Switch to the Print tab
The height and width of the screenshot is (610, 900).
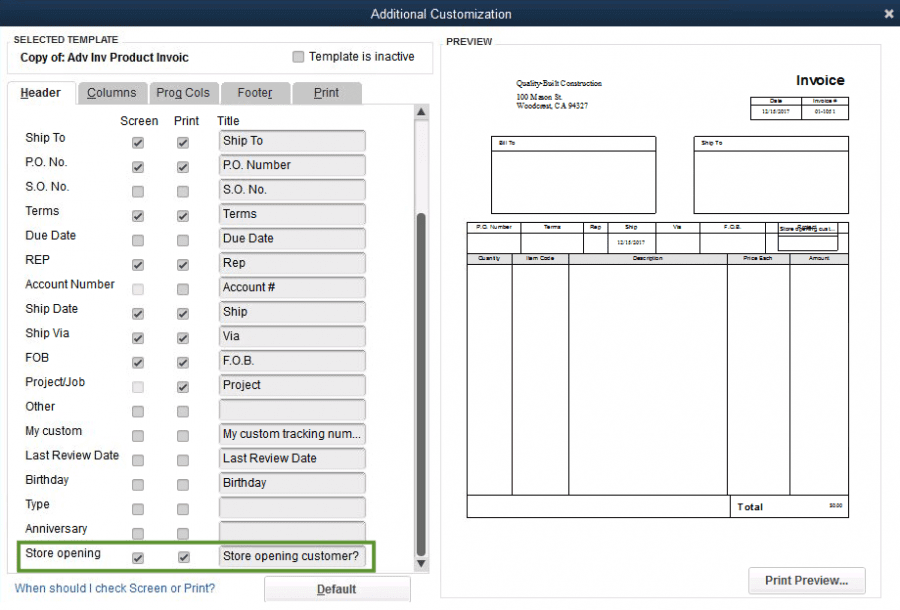coord(325,92)
